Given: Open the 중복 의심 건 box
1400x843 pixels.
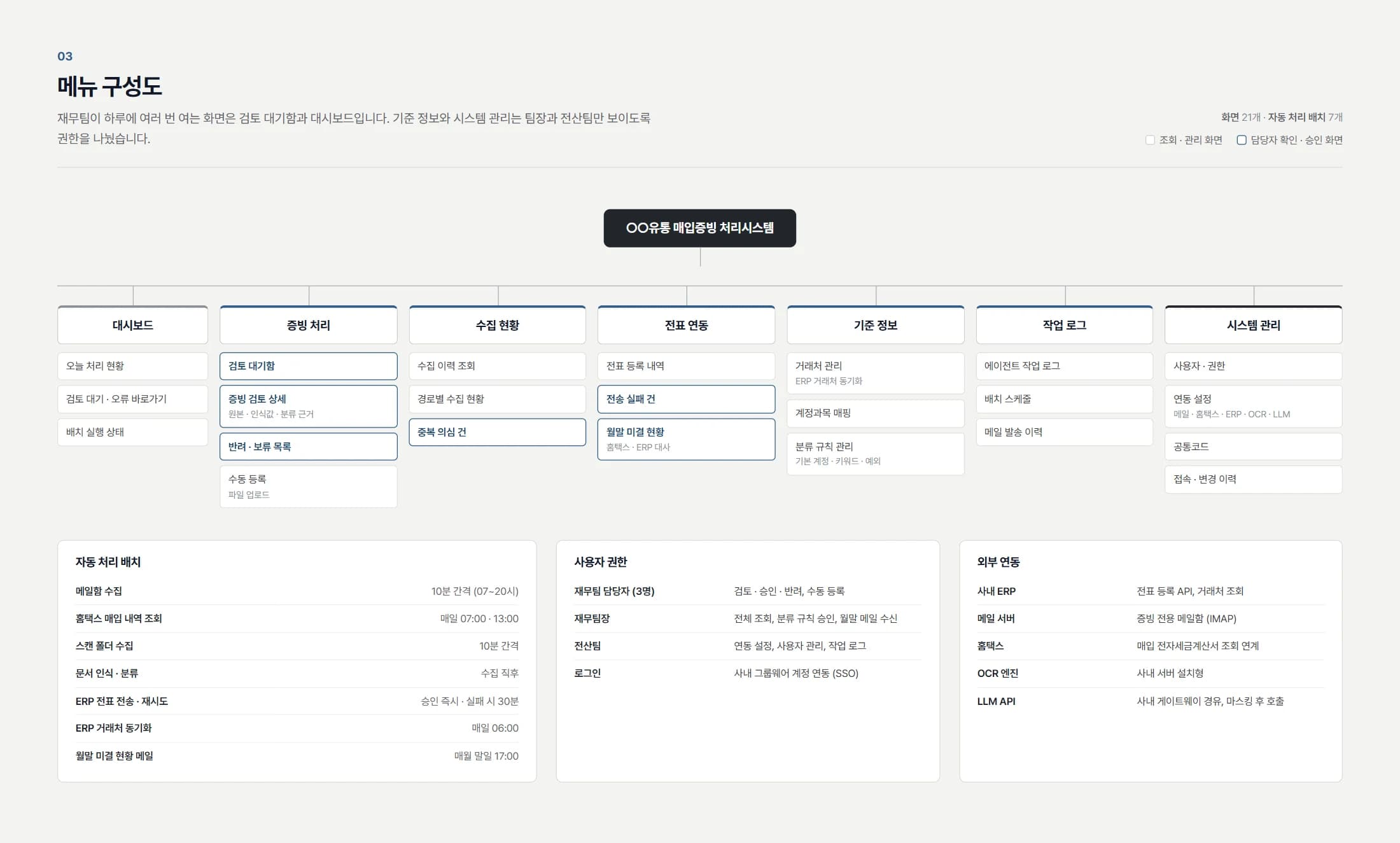Looking at the screenshot, I should pyautogui.click(x=498, y=432).
